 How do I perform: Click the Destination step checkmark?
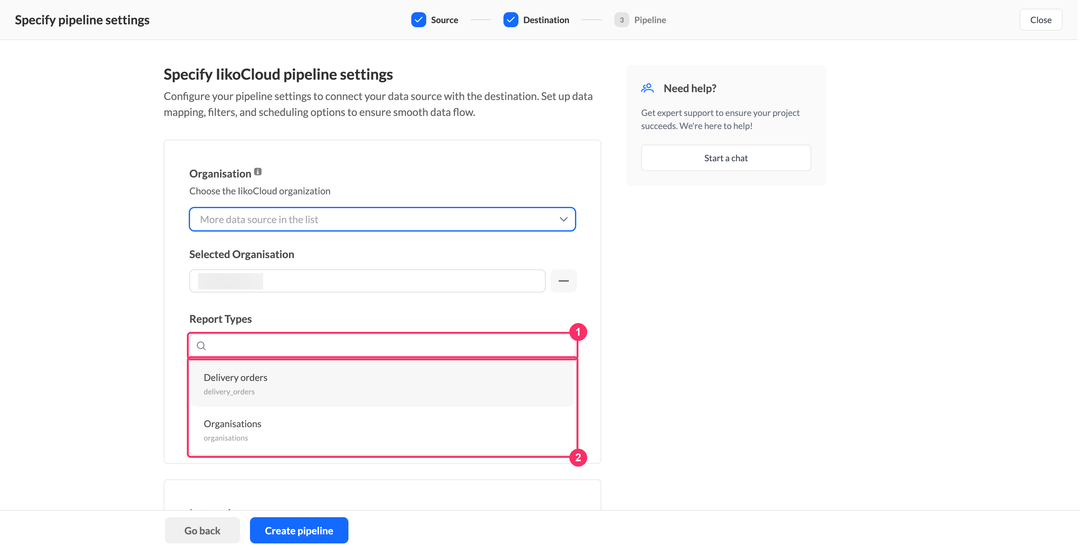[x=510, y=20]
